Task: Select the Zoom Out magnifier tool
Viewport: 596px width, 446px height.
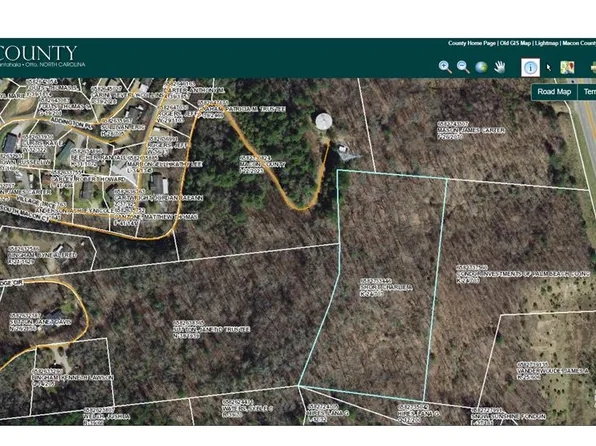Action: 463,67
